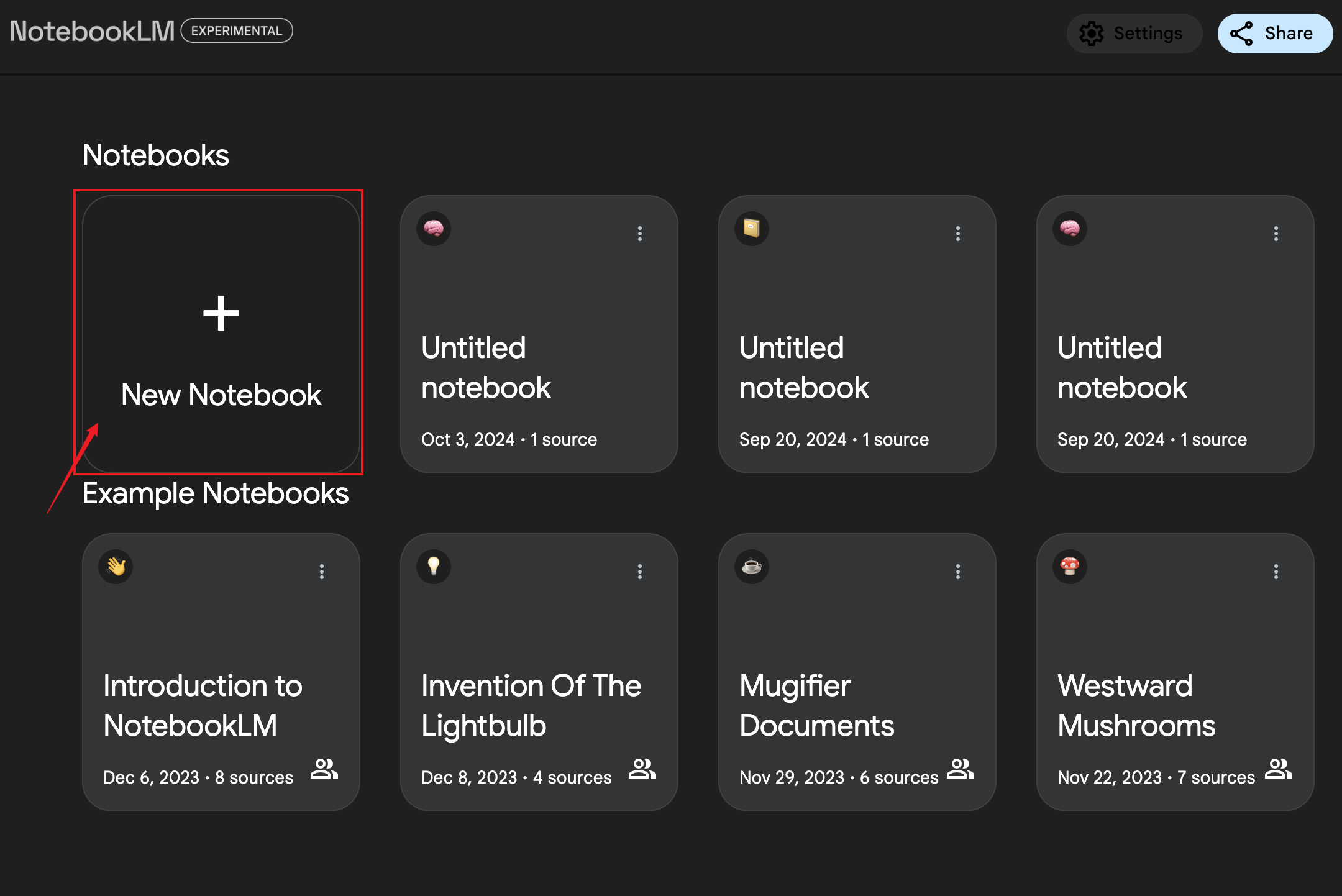Click the yellow book emoji icon
Viewport: 1342px width, 896px height.
pyautogui.click(x=752, y=229)
